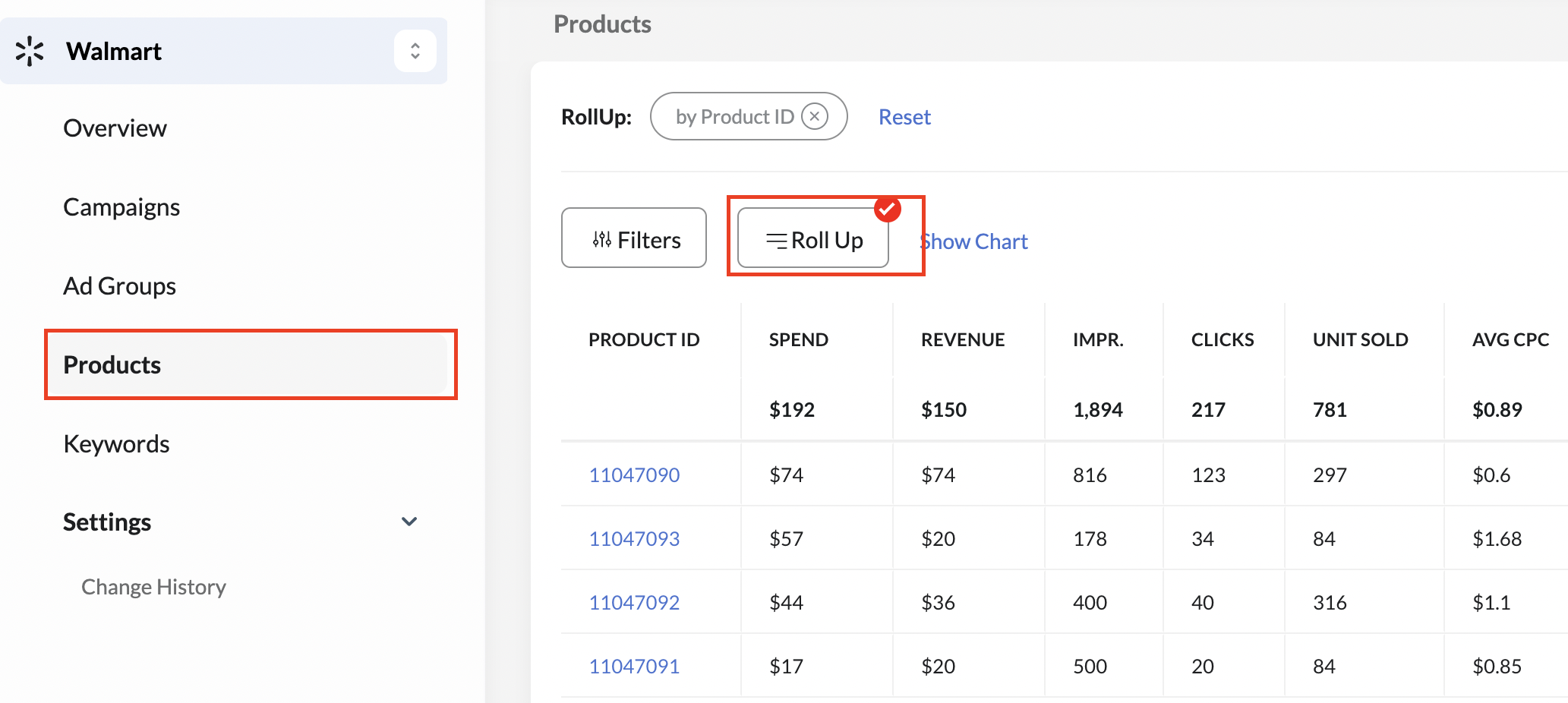Click revenue value $36

click(x=939, y=603)
